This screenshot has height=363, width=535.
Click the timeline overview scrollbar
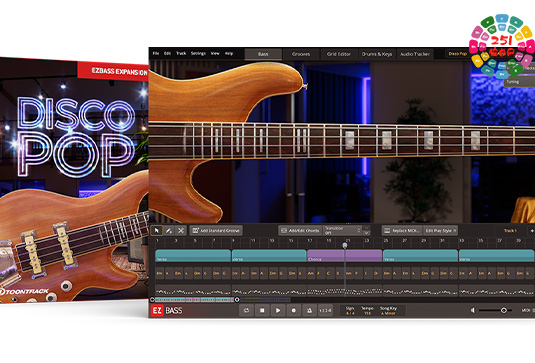tap(194, 300)
